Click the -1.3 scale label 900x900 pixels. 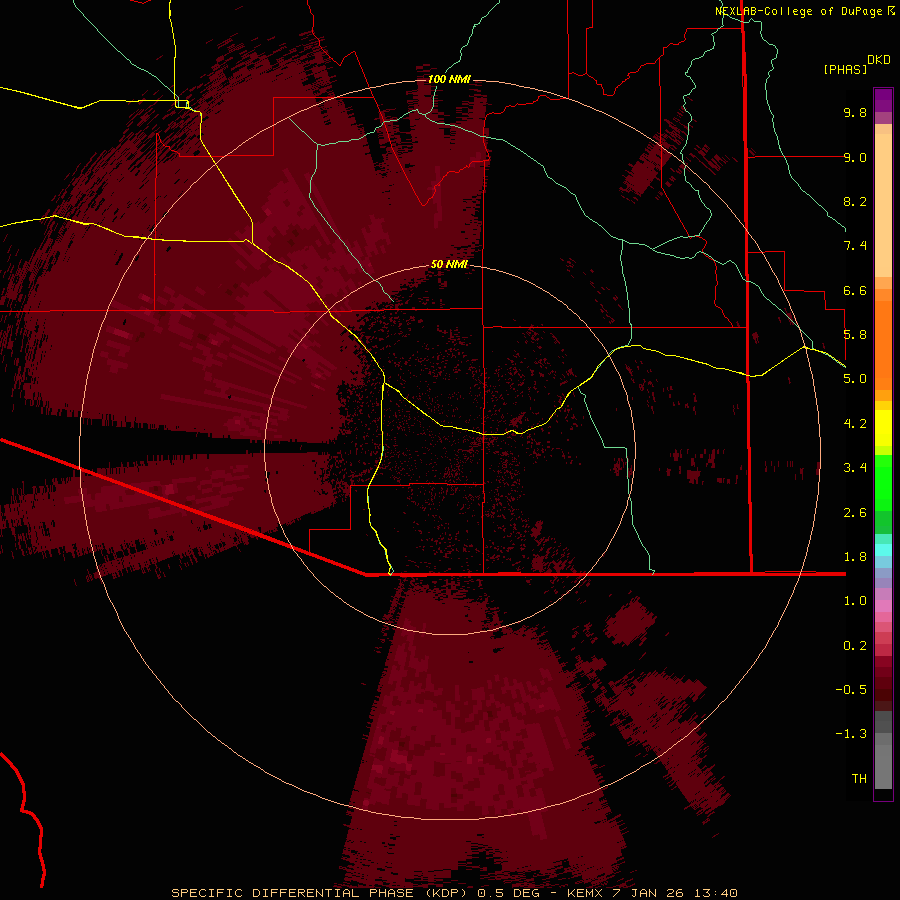[x=851, y=734]
